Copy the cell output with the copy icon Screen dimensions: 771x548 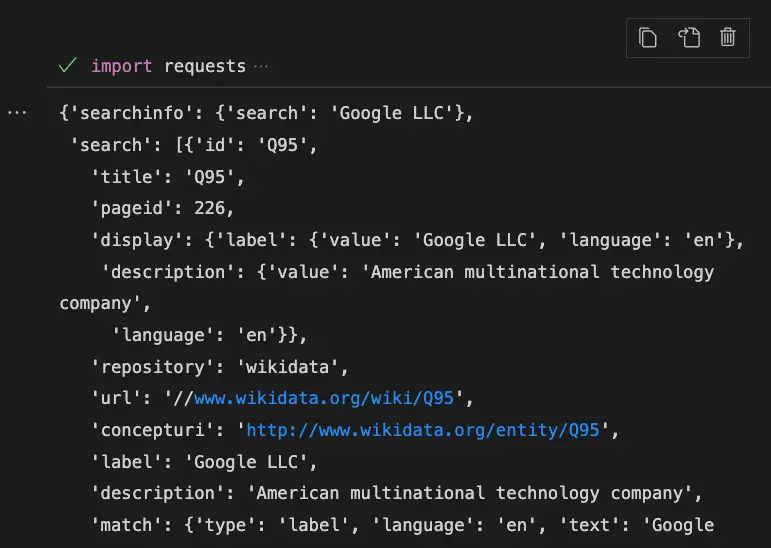(x=648, y=38)
